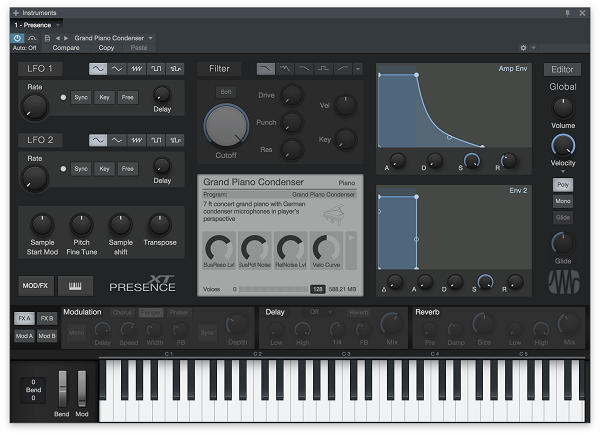Toggle Filter Soft mode

point(226,92)
